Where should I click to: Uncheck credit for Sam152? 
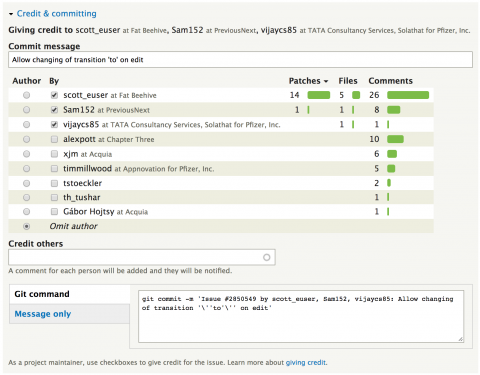click(x=54, y=110)
